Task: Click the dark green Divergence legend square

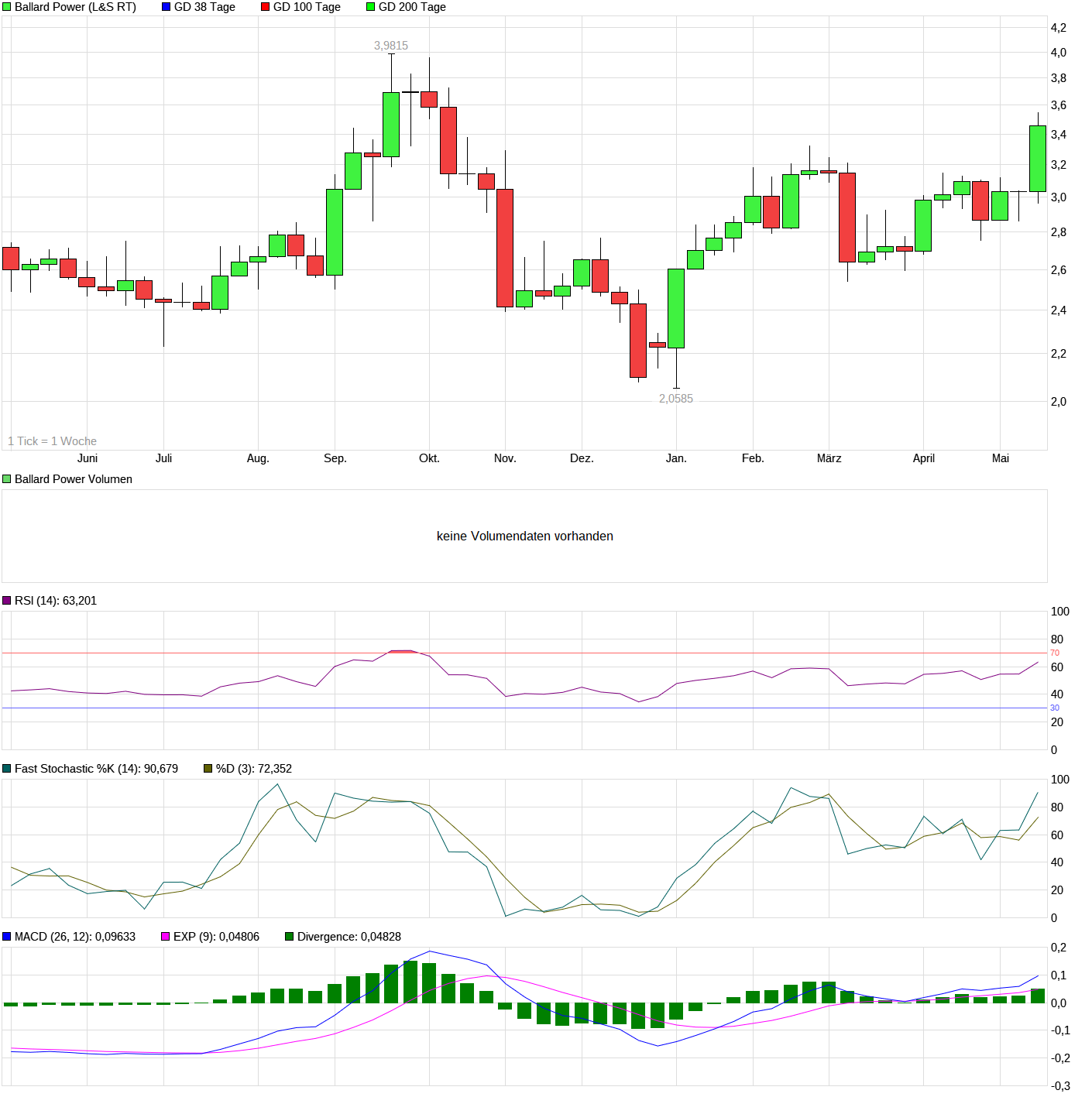Action: (x=290, y=937)
